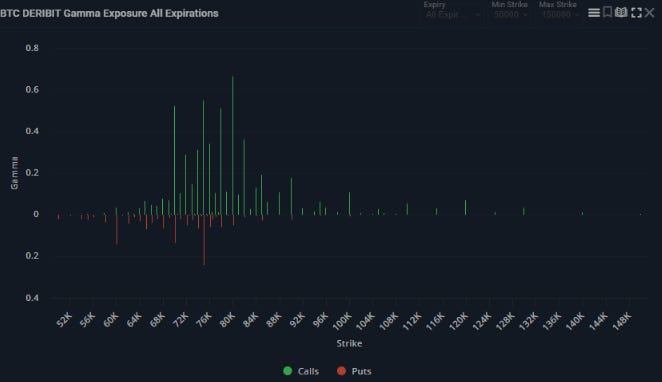Viewport: 662px width, 382px height.
Task: Click the '0.8' y-axis label
Action: pyautogui.click(x=32, y=48)
